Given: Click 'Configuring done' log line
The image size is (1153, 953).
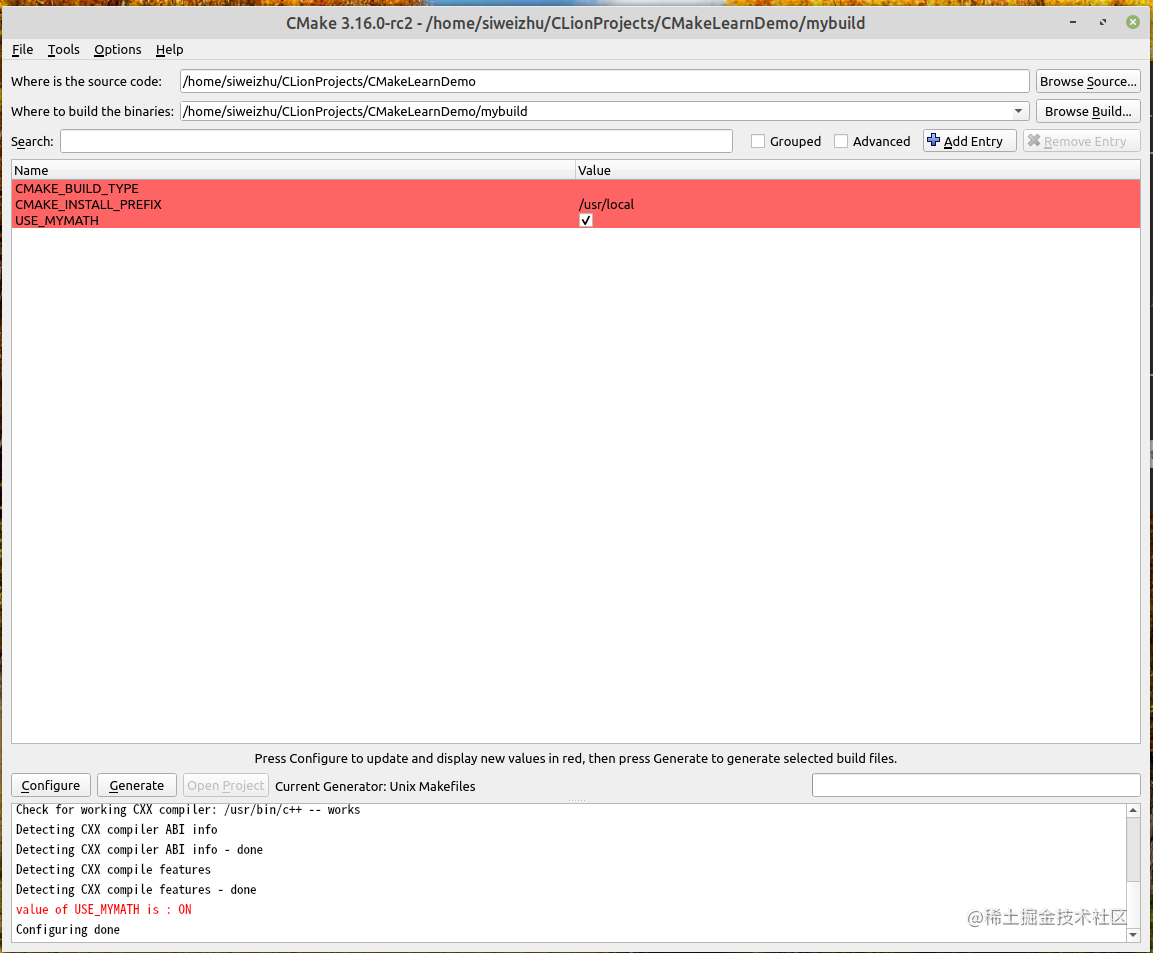Looking at the screenshot, I should click(x=68, y=929).
